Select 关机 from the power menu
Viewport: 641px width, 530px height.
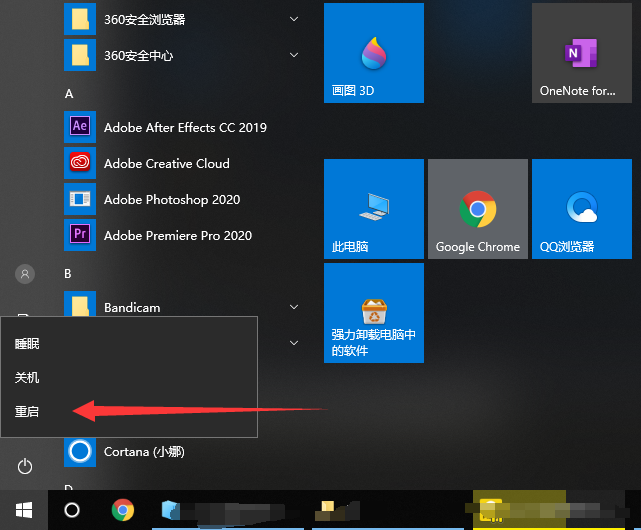27,378
